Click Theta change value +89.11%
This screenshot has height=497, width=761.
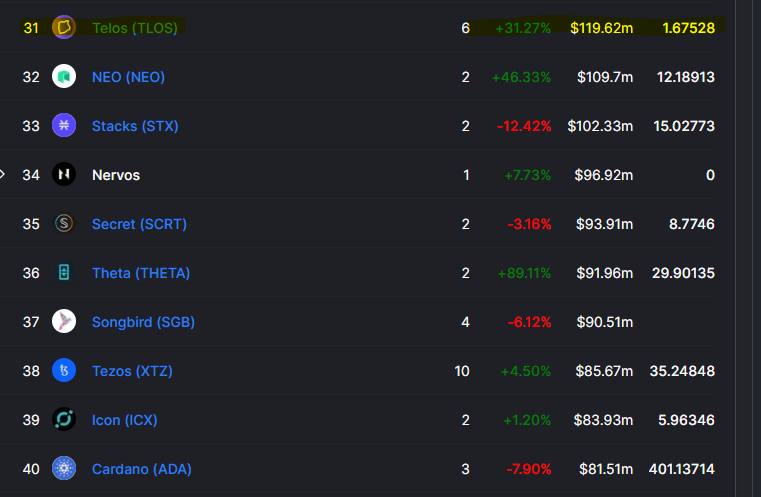coord(525,273)
